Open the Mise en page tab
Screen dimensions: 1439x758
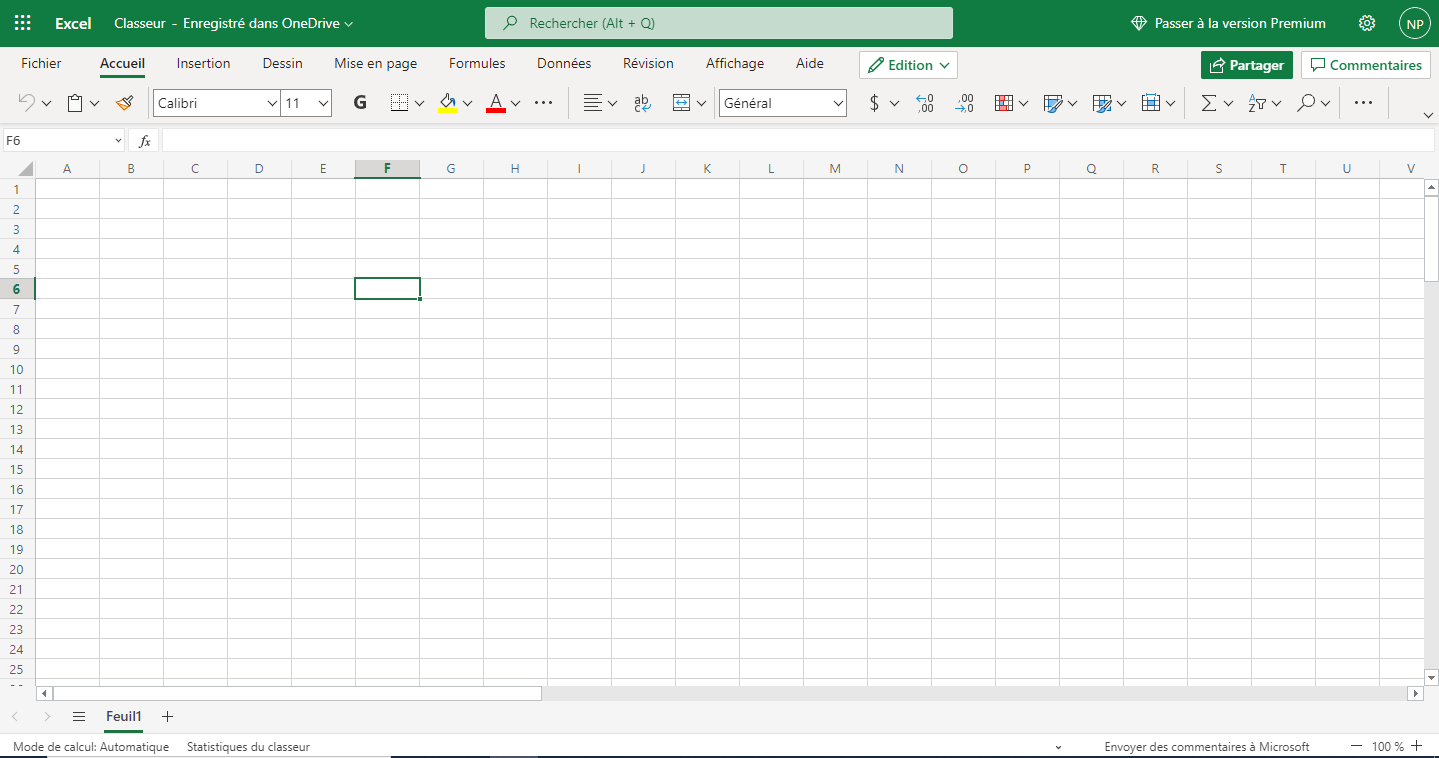click(376, 63)
